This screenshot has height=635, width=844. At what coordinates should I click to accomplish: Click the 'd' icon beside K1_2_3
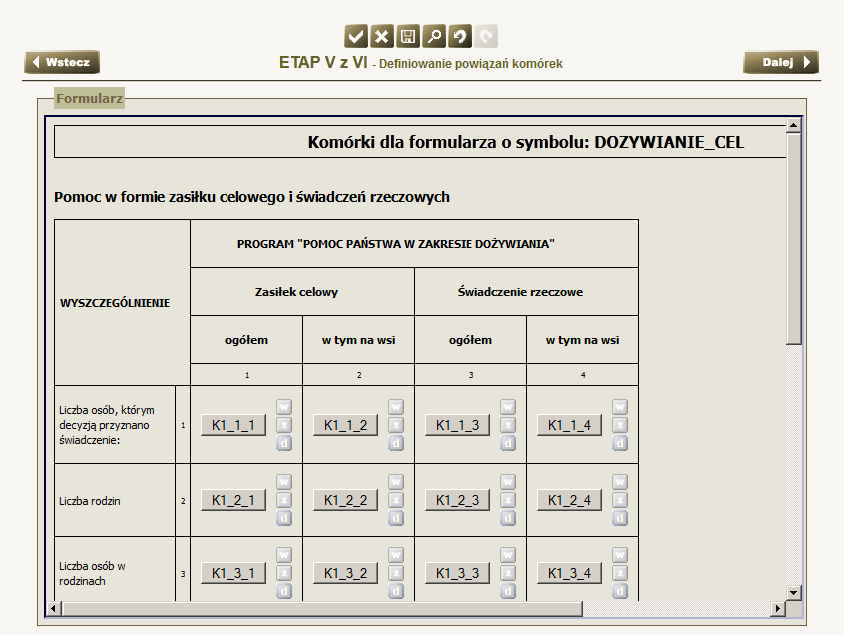[x=508, y=518]
